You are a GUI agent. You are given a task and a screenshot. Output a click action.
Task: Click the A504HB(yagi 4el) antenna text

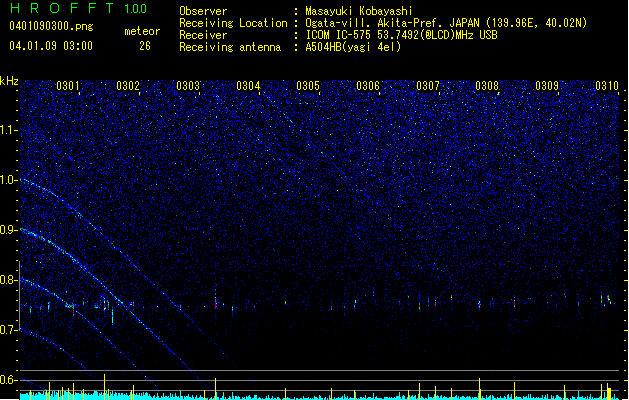[x=353, y=47]
